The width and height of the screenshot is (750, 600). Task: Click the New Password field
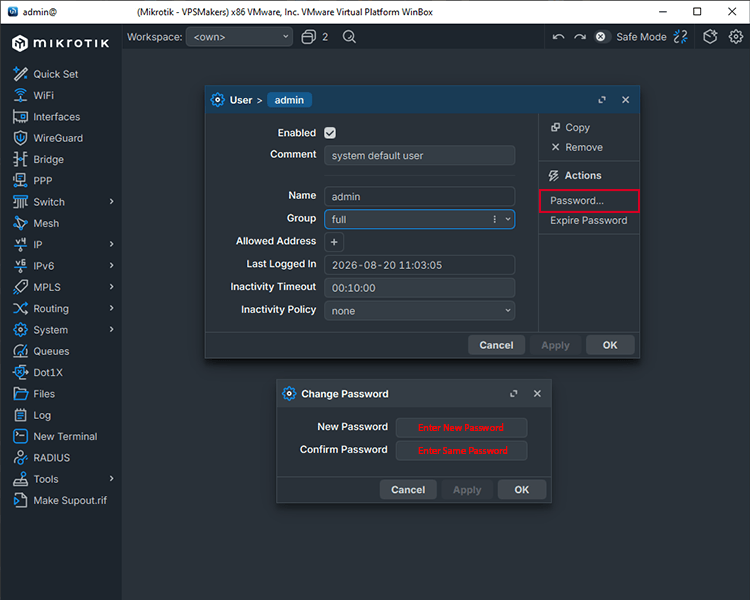pos(462,428)
